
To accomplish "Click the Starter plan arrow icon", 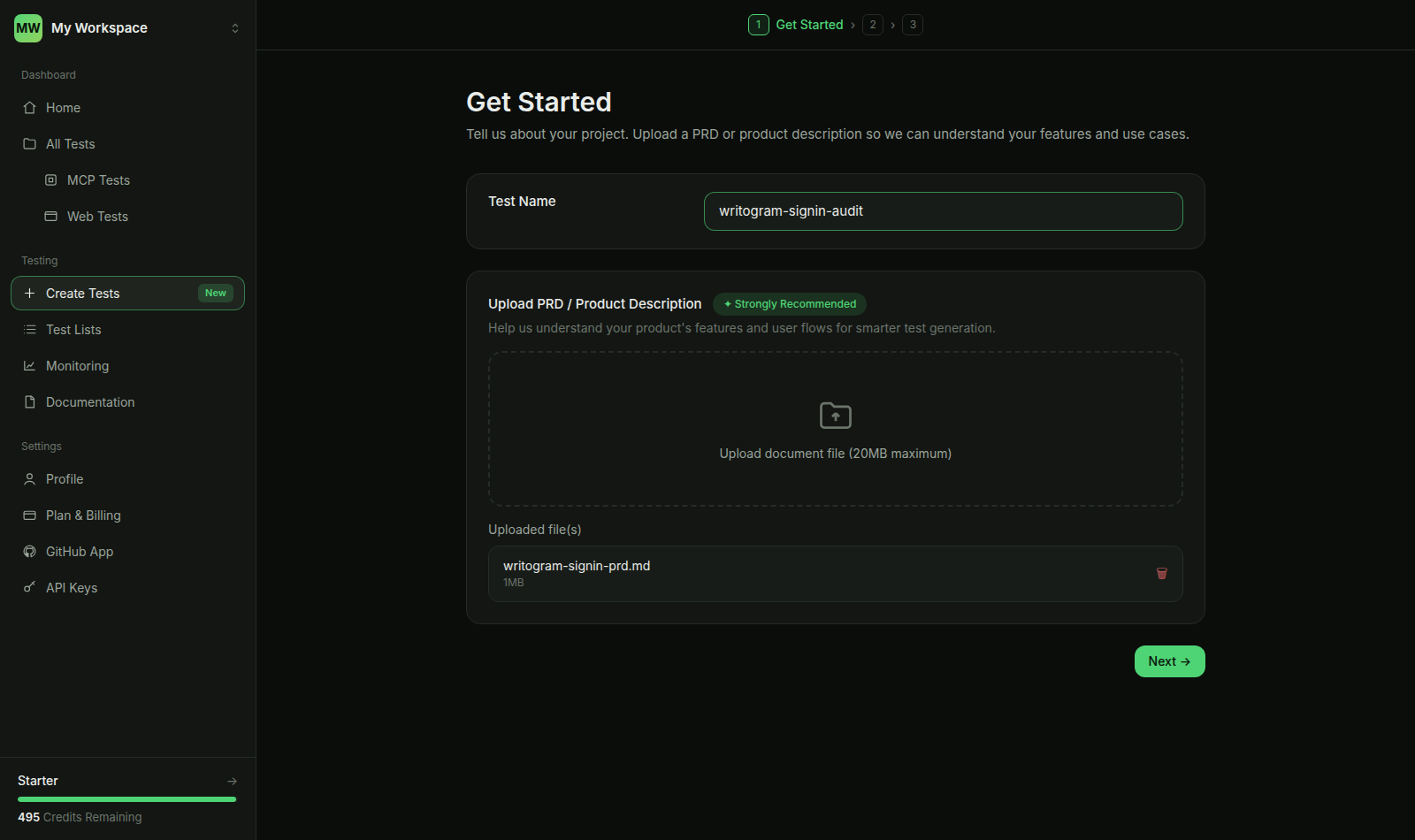I will click(232, 781).
